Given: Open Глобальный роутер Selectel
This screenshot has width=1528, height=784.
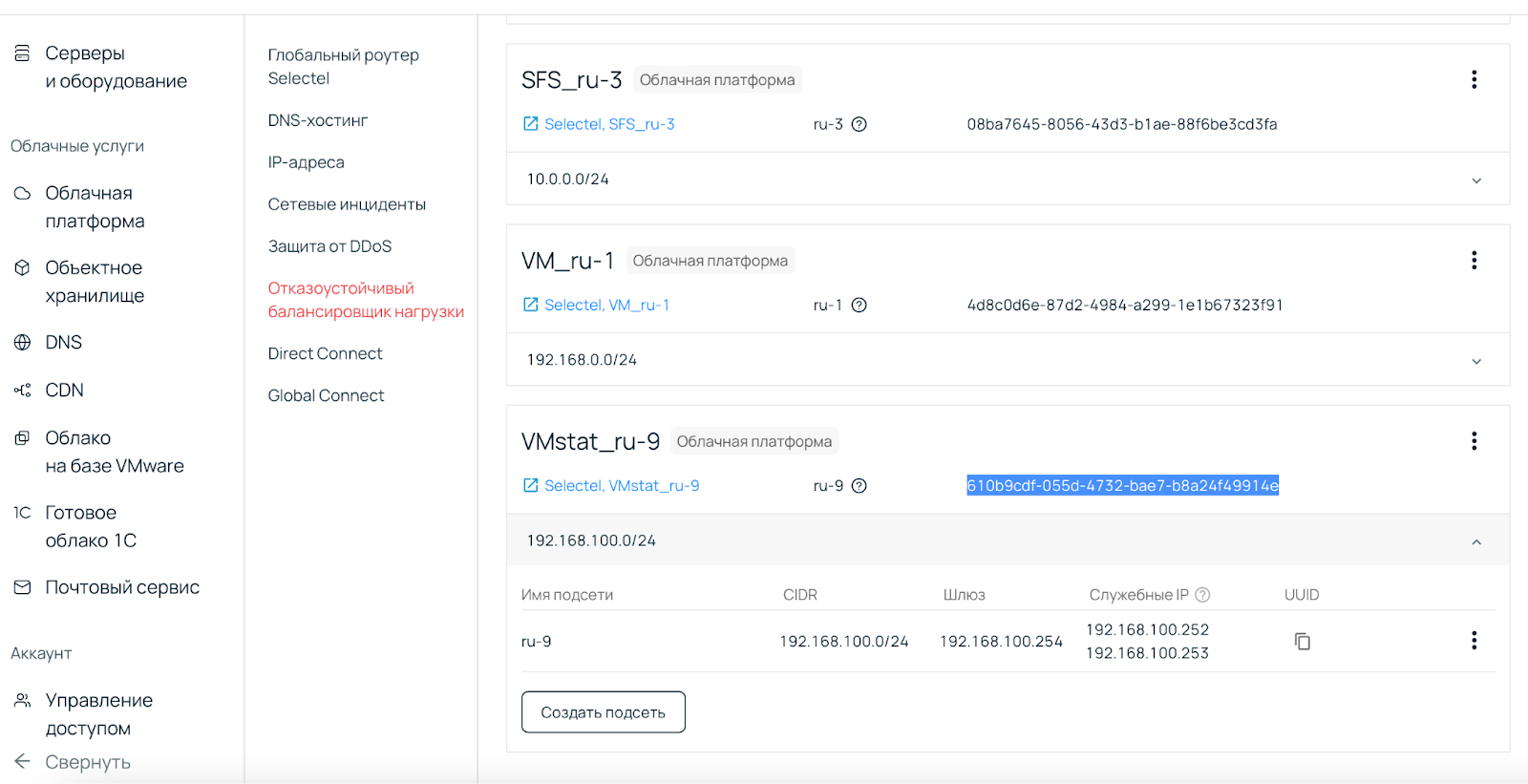Looking at the screenshot, I should click(343, 67).
